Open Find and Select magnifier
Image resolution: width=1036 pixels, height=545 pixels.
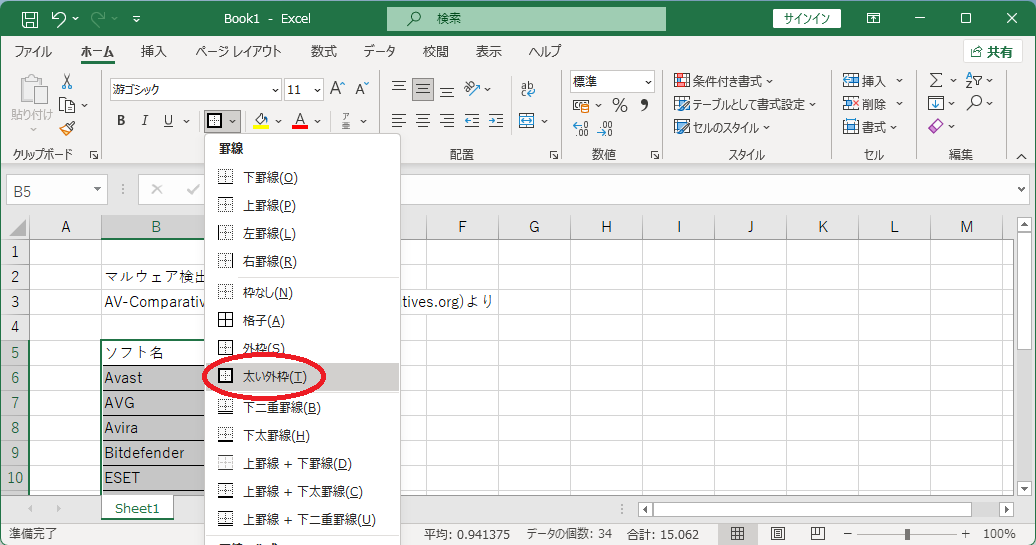click(x=975, y=104)
